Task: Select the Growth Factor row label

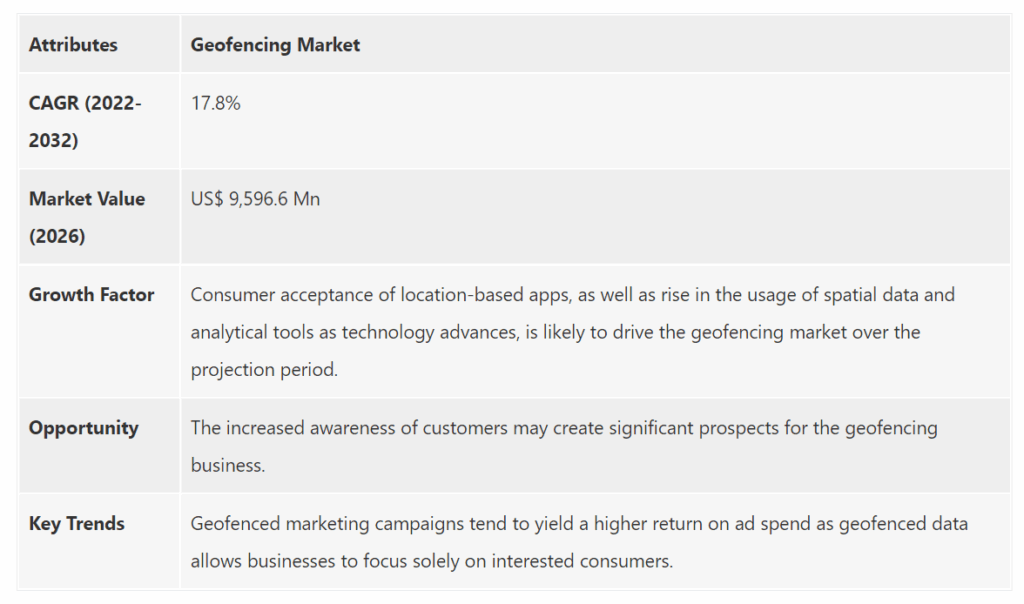Action: tap(91, 295)
